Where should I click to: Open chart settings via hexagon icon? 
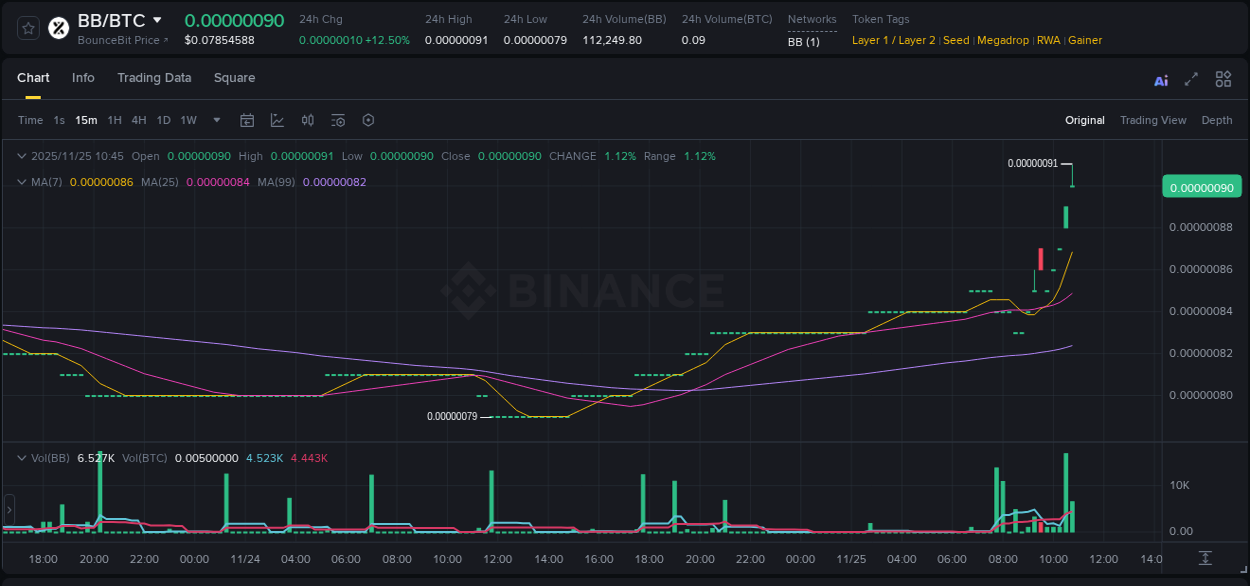pos(367,120)
